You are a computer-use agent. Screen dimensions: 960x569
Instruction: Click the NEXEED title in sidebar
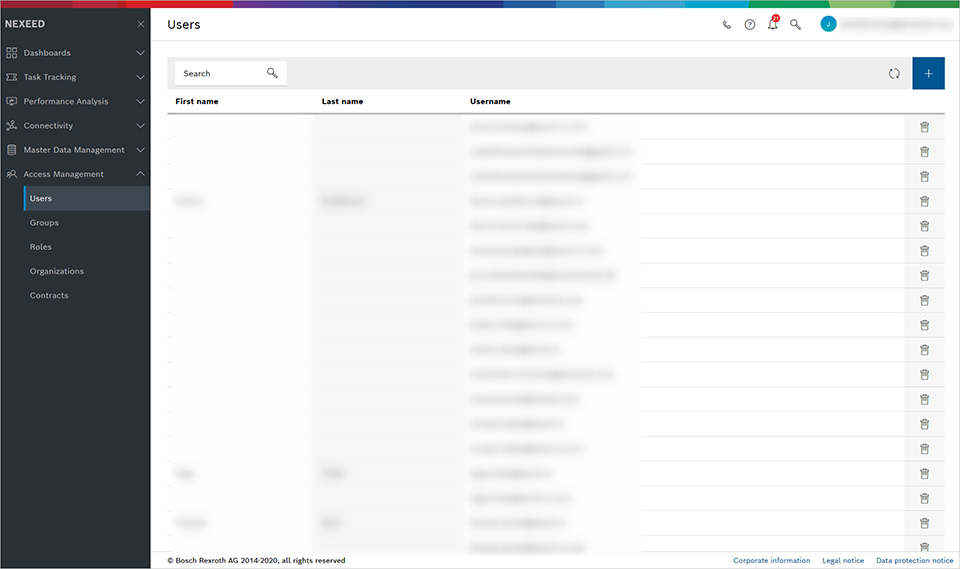coord(24,24)
